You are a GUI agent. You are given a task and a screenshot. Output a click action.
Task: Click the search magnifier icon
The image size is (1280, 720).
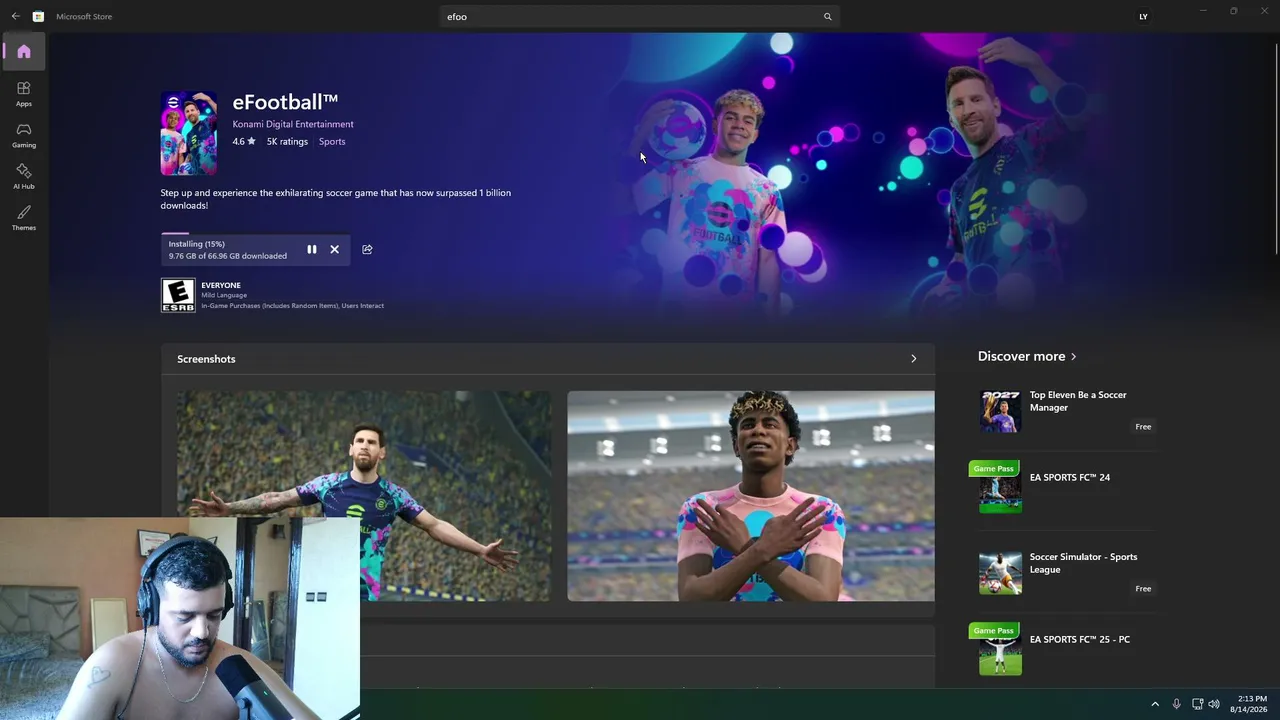[827, 16]
